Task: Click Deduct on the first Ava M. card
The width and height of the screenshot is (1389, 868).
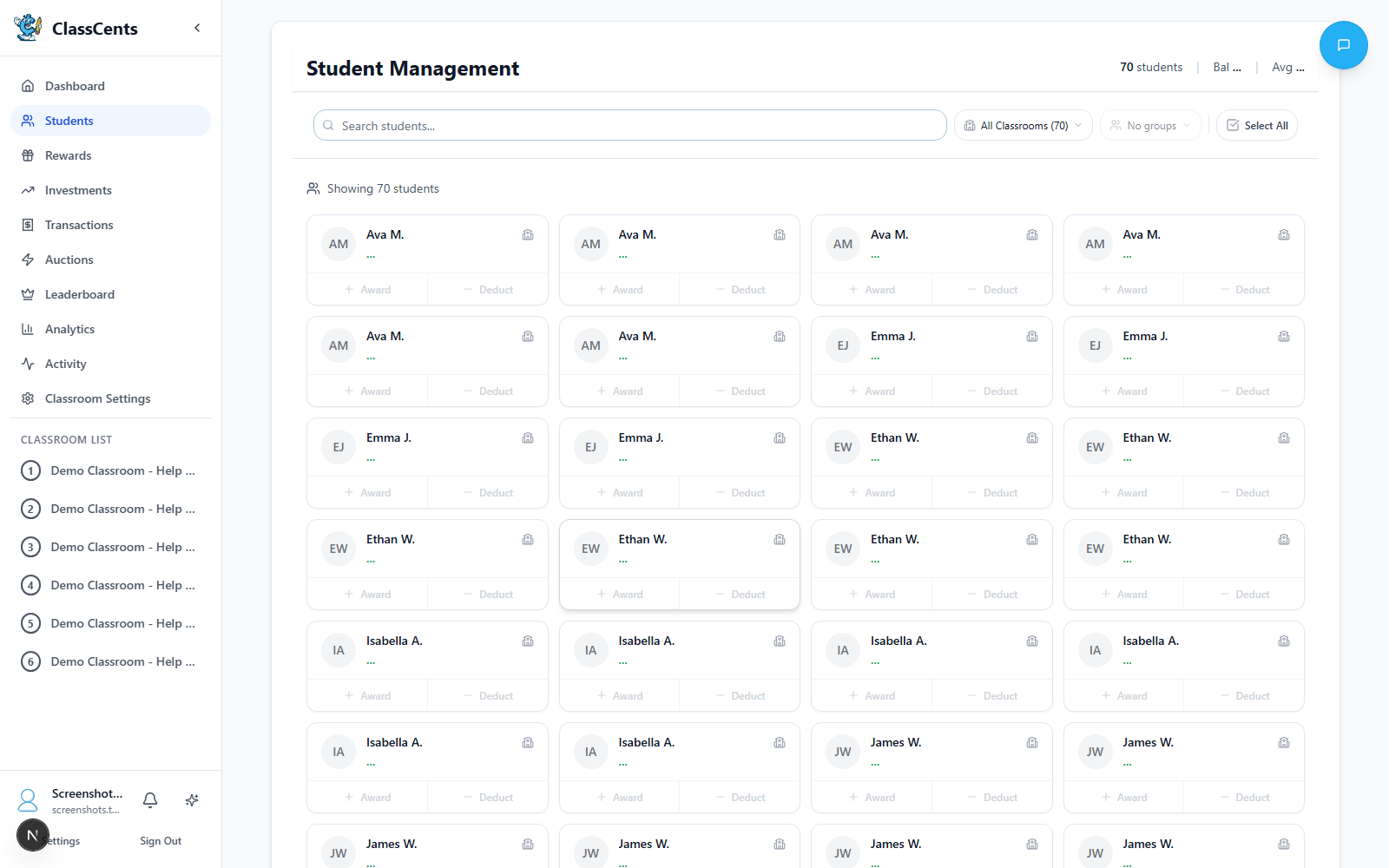Action: pyautogui.click(x=488, y=290)
